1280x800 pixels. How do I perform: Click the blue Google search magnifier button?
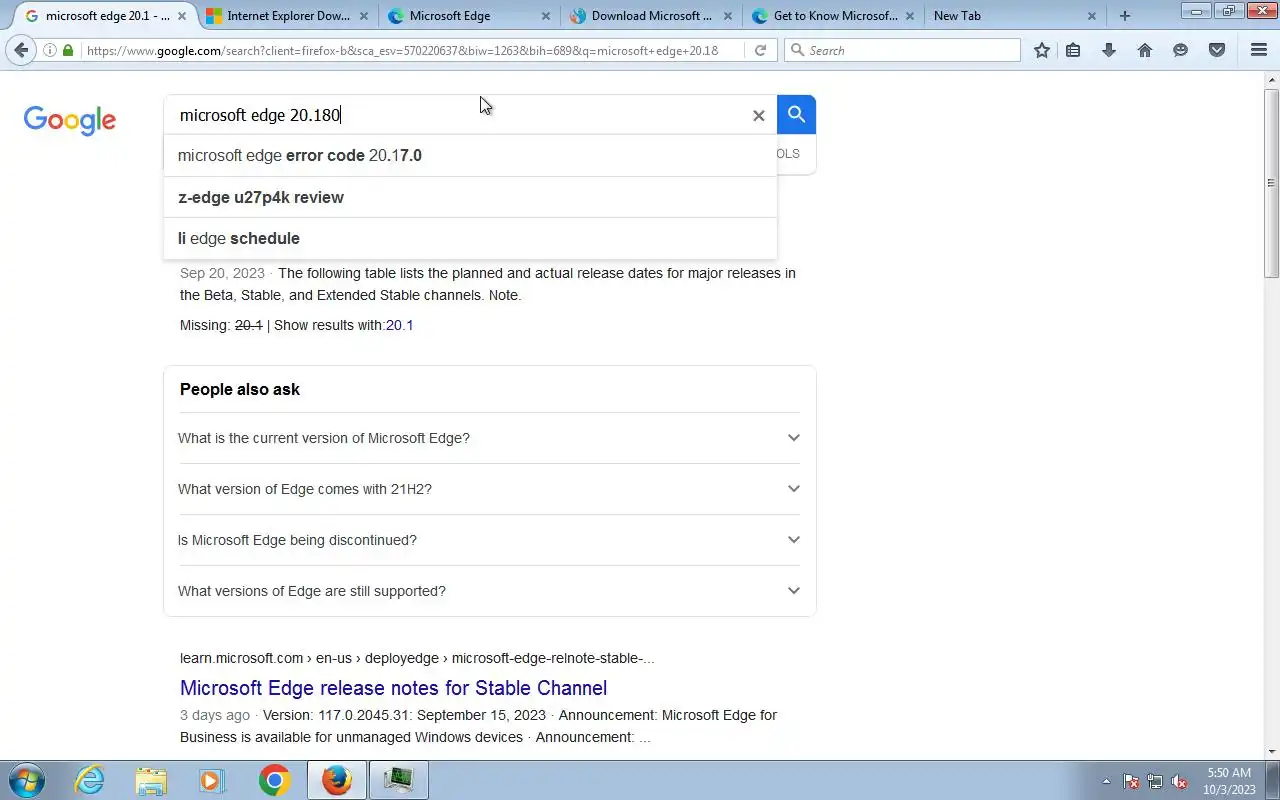click(796, 115)
